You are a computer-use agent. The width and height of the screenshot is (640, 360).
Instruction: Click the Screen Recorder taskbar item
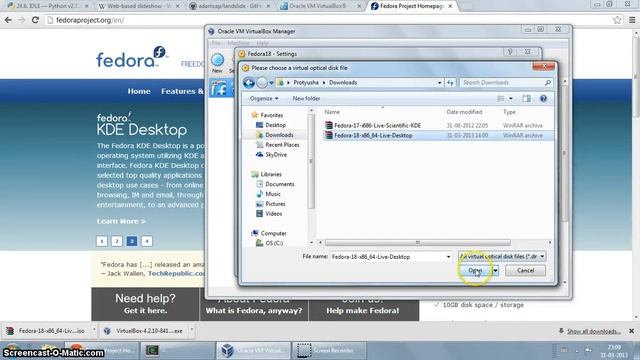tap(329, 350)
